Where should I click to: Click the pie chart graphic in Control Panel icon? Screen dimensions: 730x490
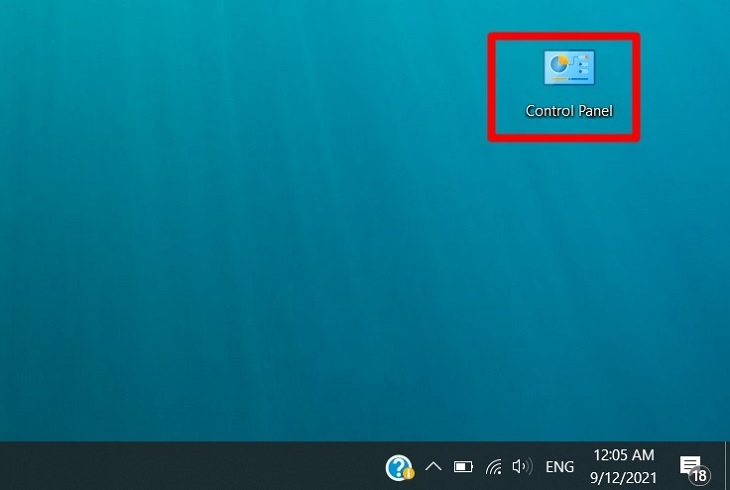pyautogui.click(x=558, y=64)
